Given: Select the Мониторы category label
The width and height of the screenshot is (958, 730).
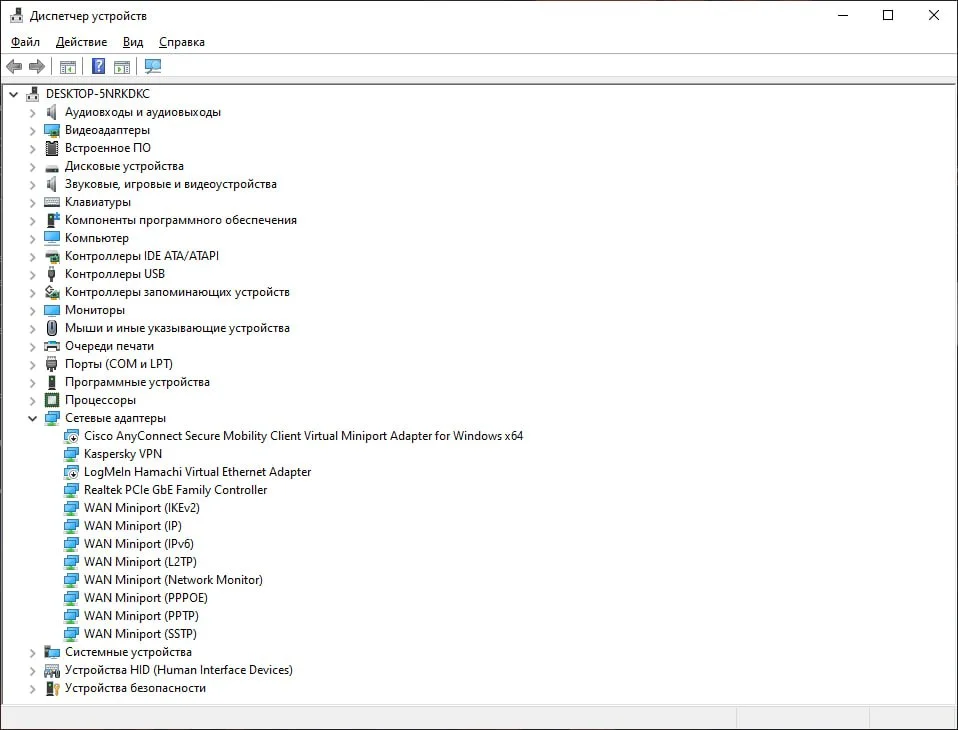Looking at the screenshot, I should coord(95,310).
